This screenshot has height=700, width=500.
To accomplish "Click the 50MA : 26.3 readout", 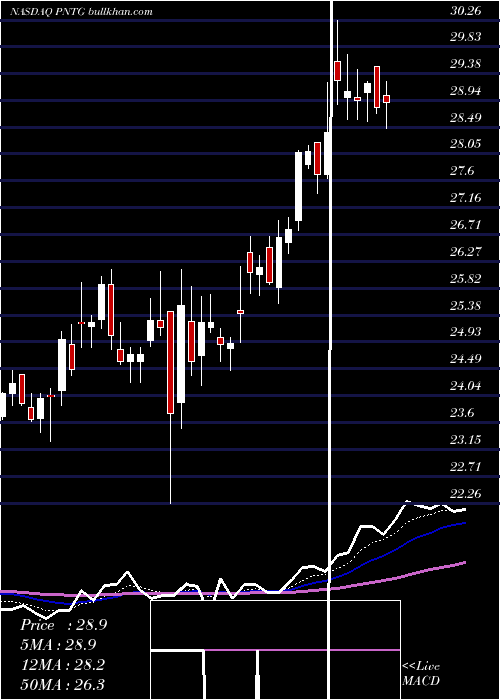I will [62, 684].
